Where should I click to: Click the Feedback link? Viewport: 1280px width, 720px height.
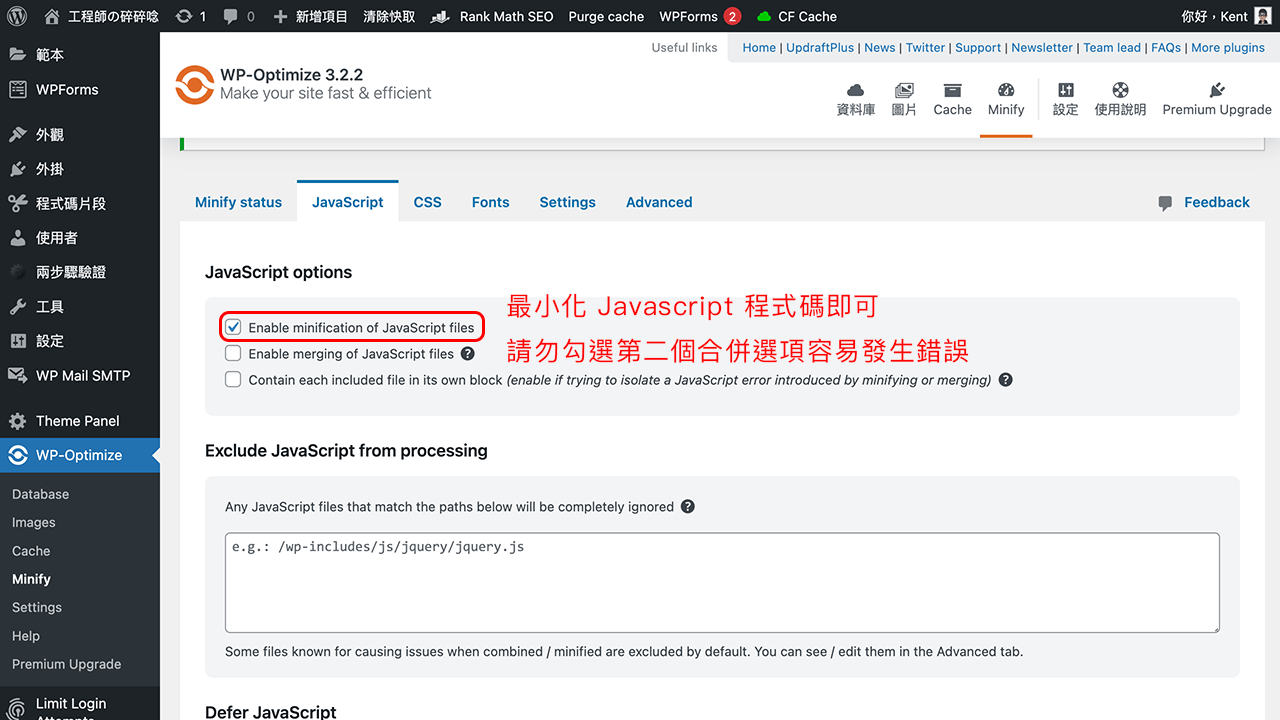point(1216,201)
